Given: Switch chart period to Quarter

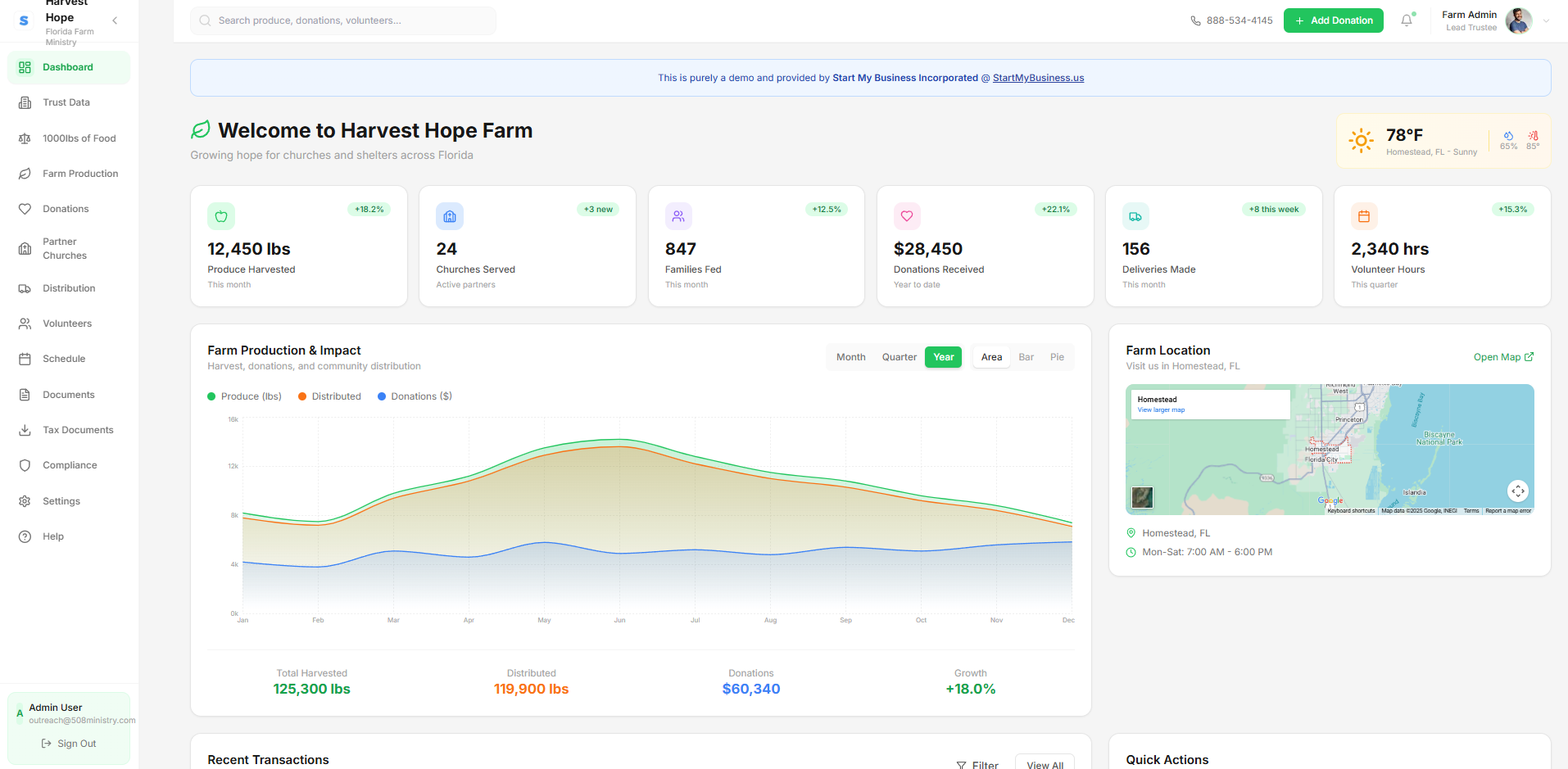Looking at the screenshot, I should [x=899, y=357].
